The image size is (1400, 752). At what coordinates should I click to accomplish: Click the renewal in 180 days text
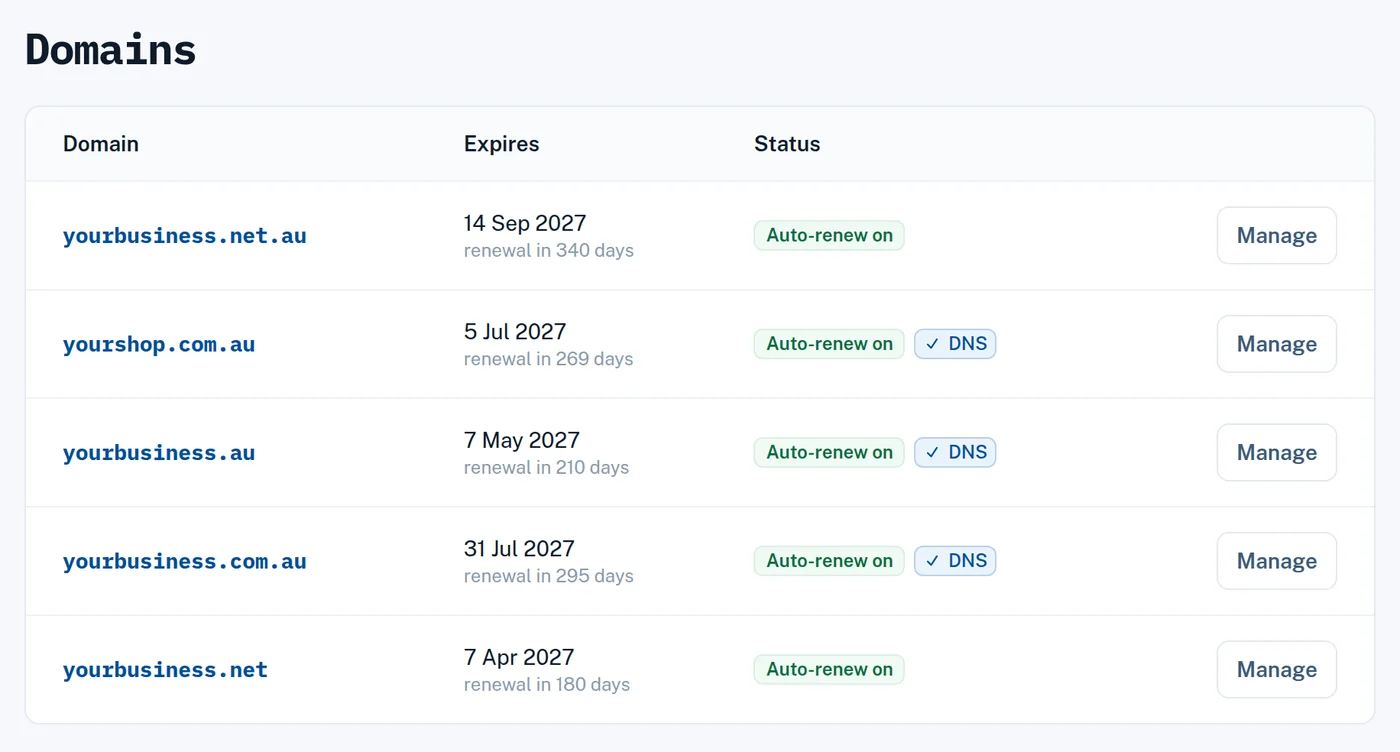click(547, 685)
